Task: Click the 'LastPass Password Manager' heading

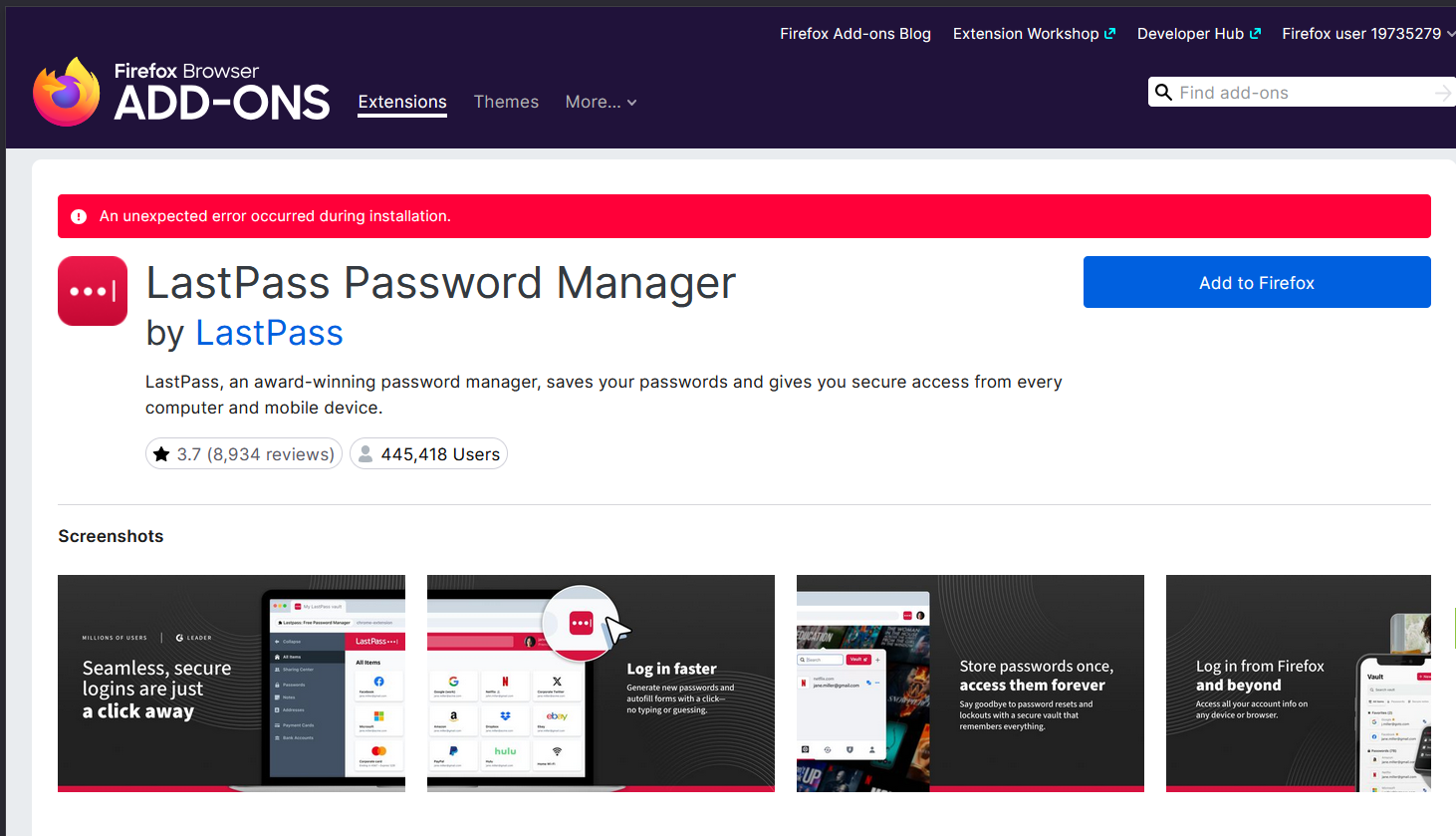Action: pos(441,283)
